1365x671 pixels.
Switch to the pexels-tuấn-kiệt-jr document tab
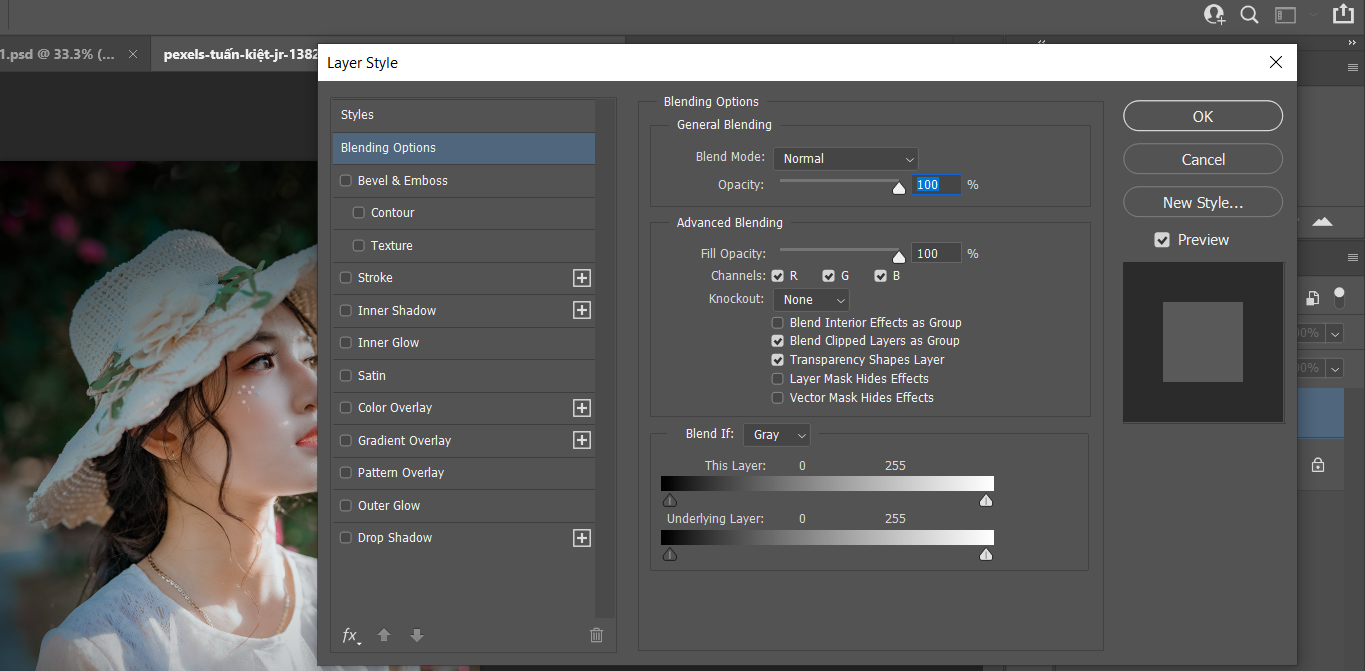tap(240, 54)
